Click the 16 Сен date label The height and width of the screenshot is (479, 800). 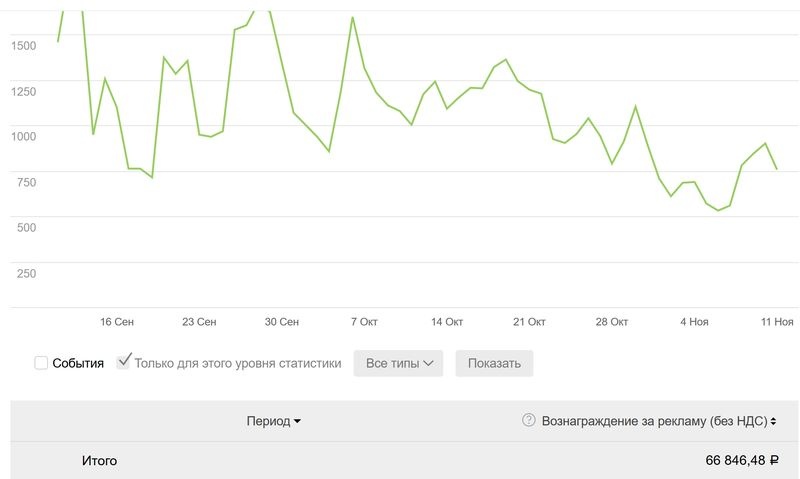point(117,322)
